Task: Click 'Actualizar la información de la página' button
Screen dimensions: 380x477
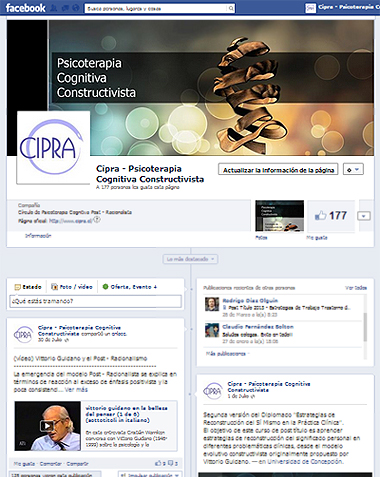Action: point(278,169)
